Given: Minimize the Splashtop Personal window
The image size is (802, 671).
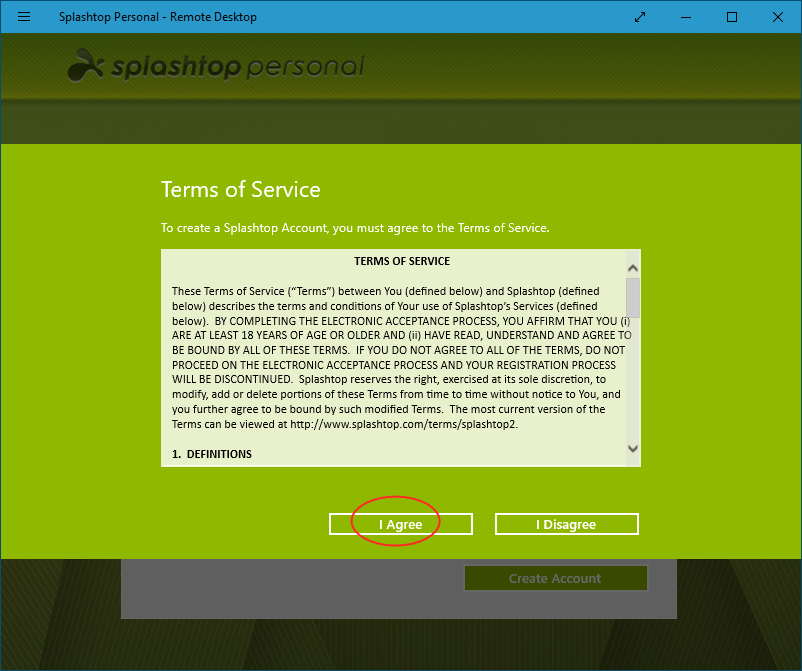Looking at the screenshot, I should point(686,17).
